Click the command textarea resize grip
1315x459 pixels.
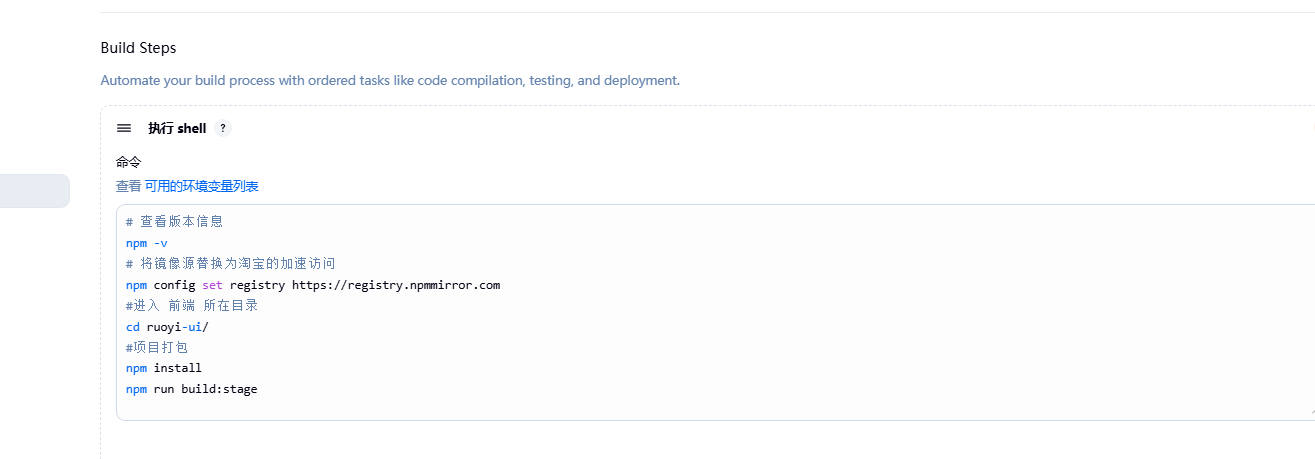1310,411
